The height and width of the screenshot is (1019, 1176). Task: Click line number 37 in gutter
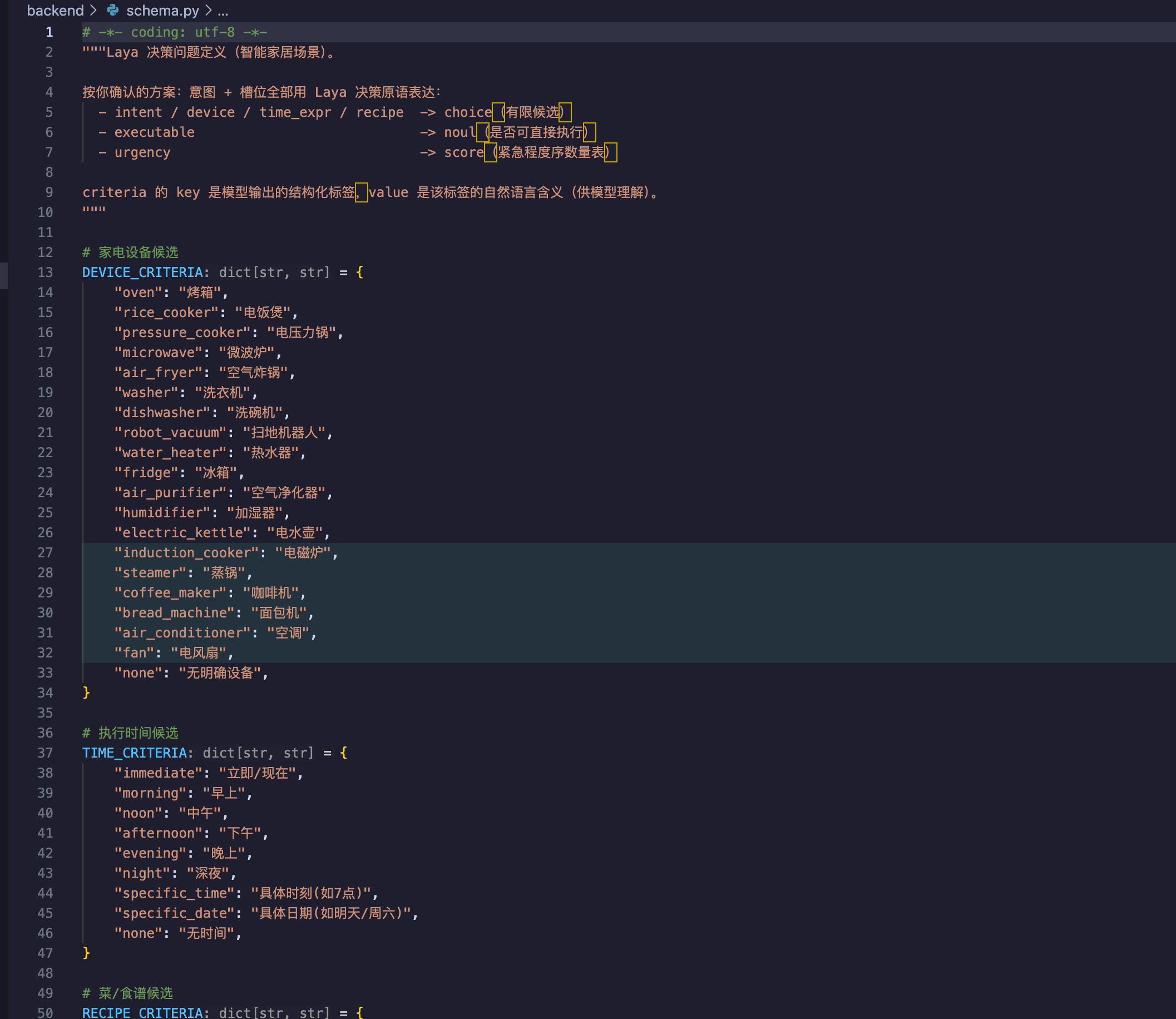pyautogui.click(x=45, y=753)
